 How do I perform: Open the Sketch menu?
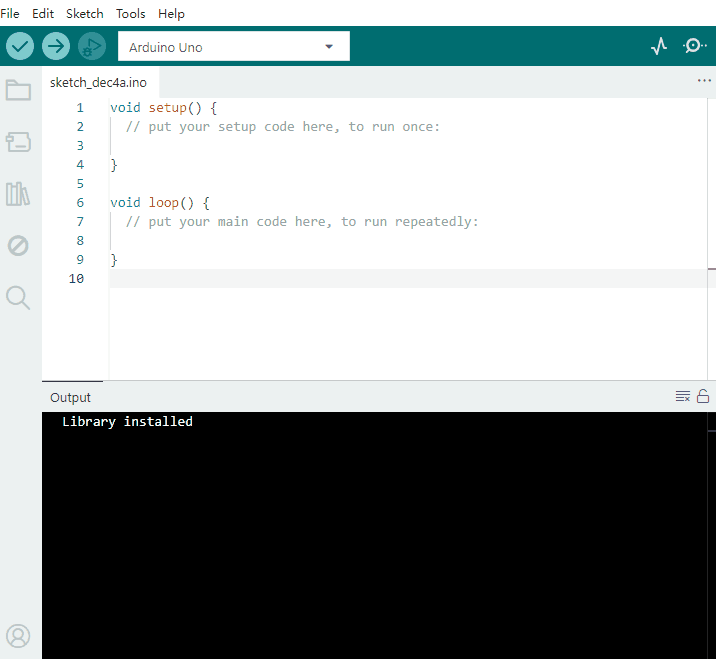point(84,14)
